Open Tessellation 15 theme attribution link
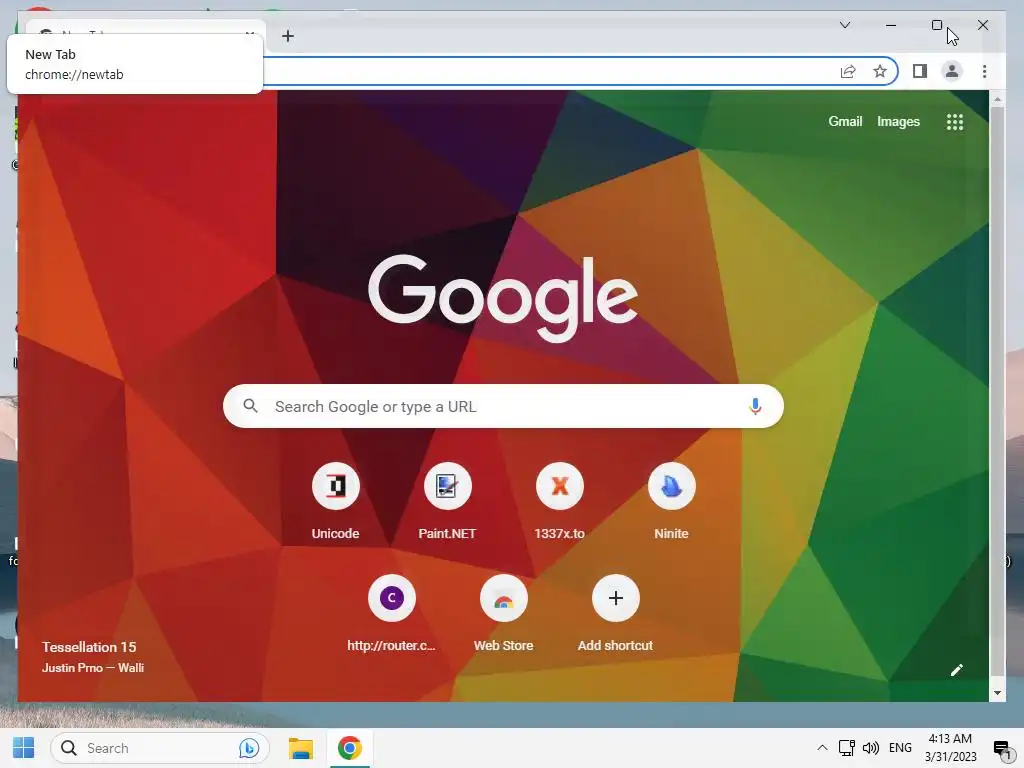Image resolution: width=1024 pixels, height=768 pixels. (89, 647)
